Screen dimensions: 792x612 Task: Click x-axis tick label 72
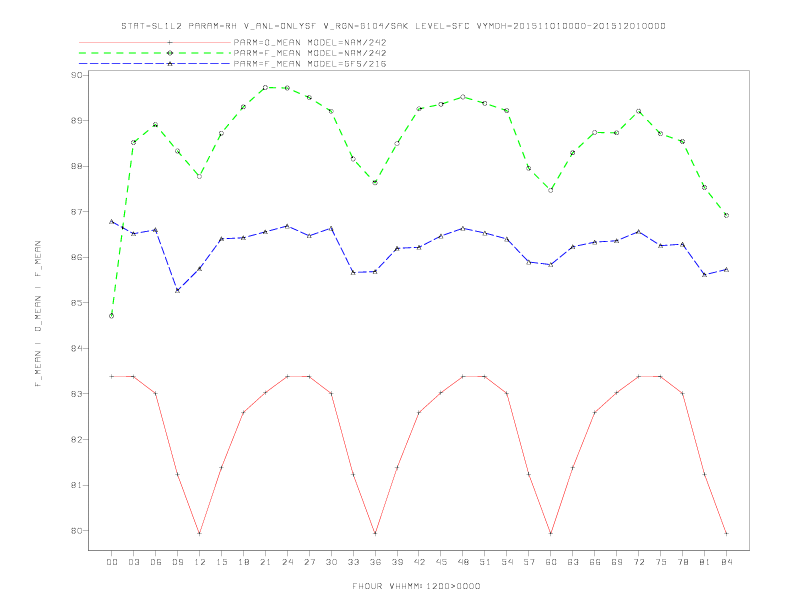coord(638,562)
